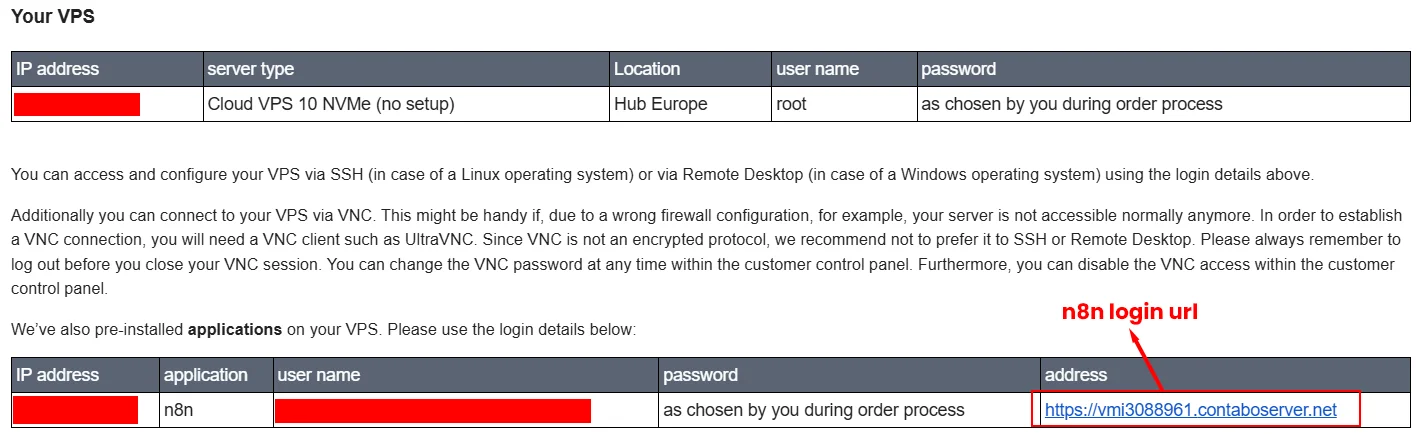This screenshot has height=434, width=1418.
Task: Click the password cell in the n8n row
Action: coord(814,410)
